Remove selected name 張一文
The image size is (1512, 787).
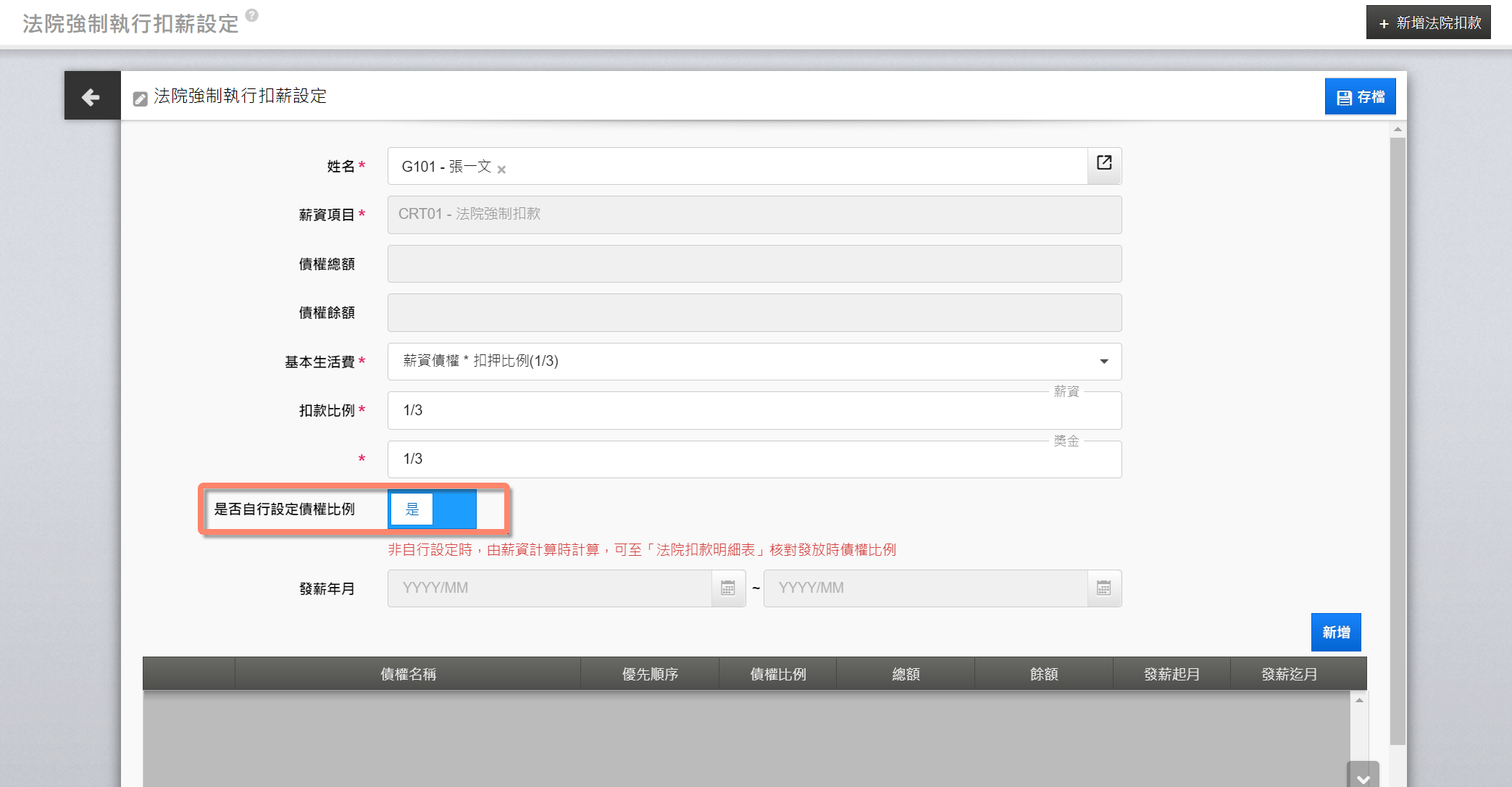501,170
